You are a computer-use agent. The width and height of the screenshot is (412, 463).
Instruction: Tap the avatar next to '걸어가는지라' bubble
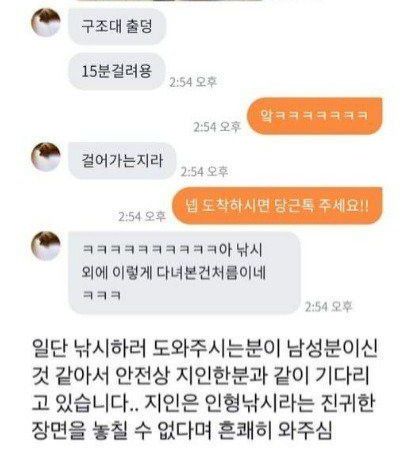coord(46,157)
